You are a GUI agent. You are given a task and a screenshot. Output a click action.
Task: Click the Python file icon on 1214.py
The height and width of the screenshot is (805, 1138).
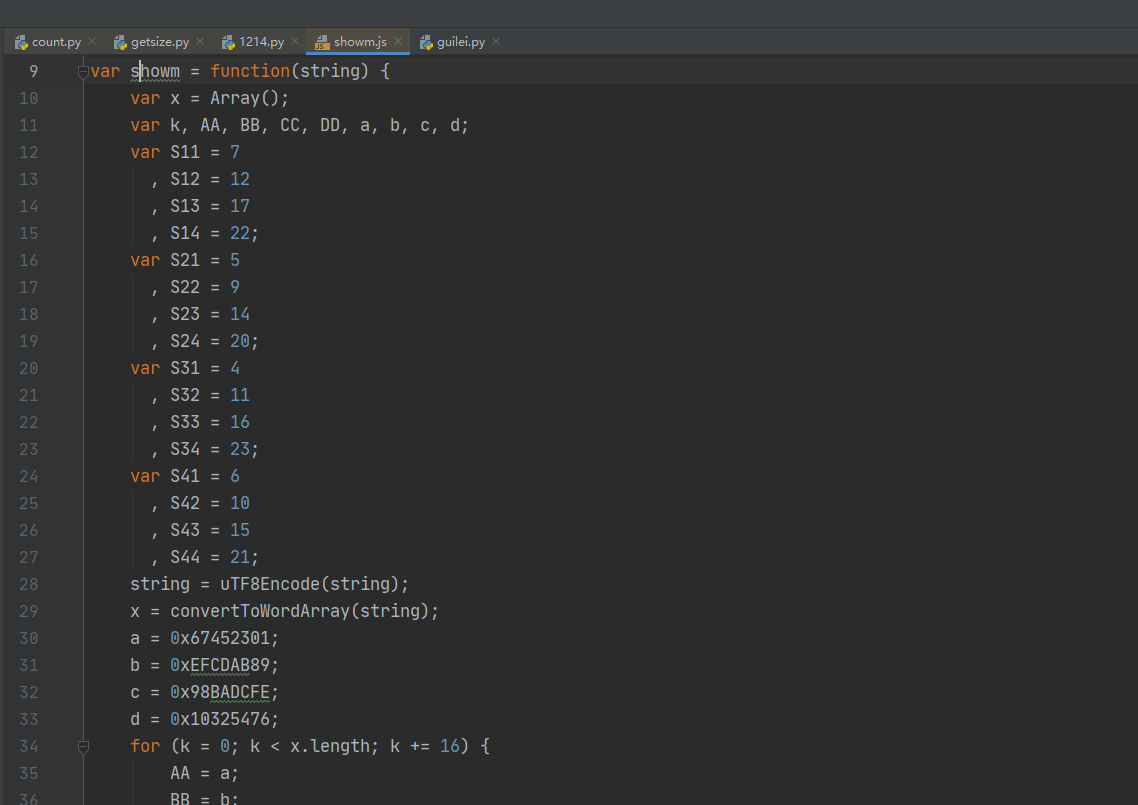tap(229, 43)
